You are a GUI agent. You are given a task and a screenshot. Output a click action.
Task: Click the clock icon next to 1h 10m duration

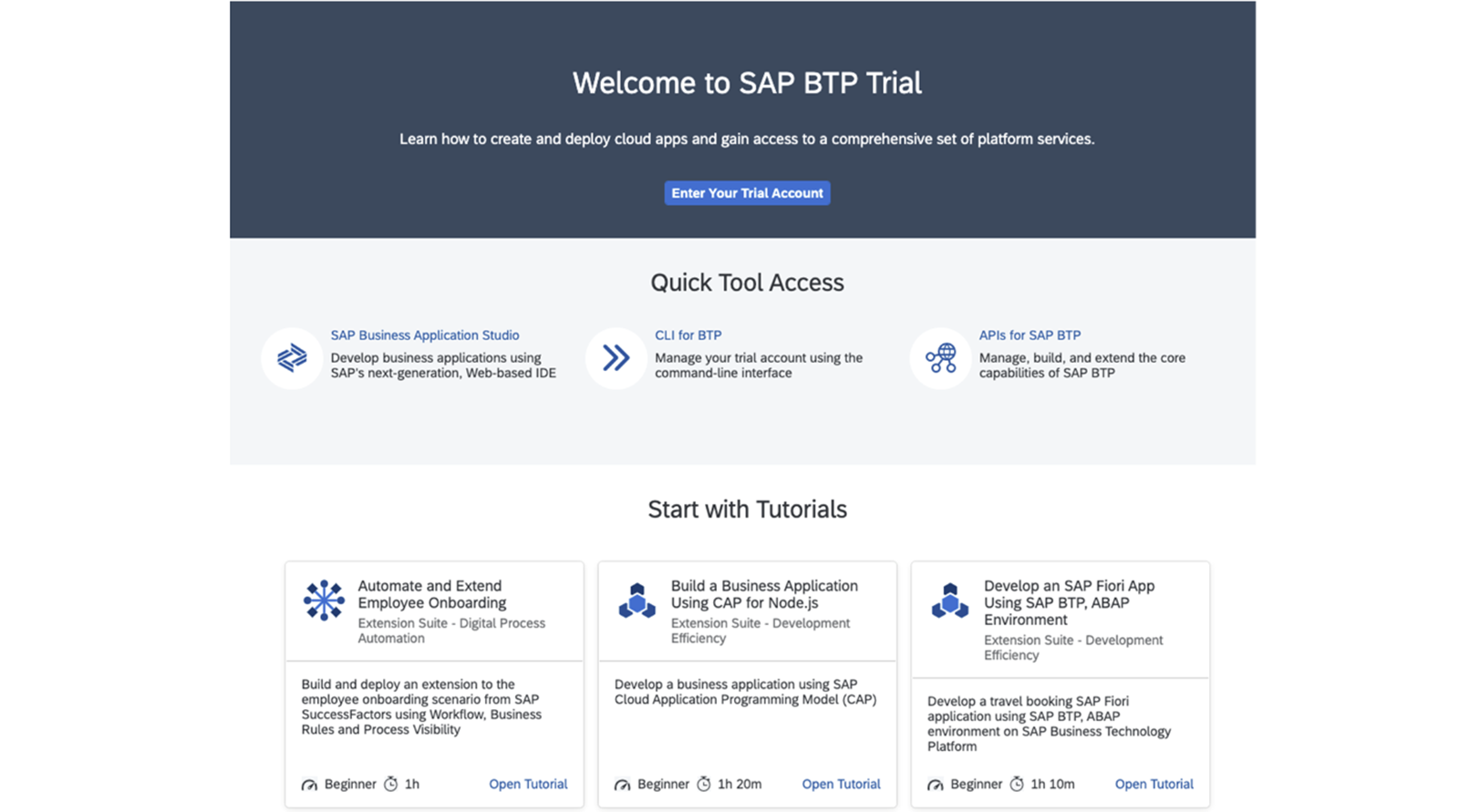pyautogui.click(x=1016, y=784)
